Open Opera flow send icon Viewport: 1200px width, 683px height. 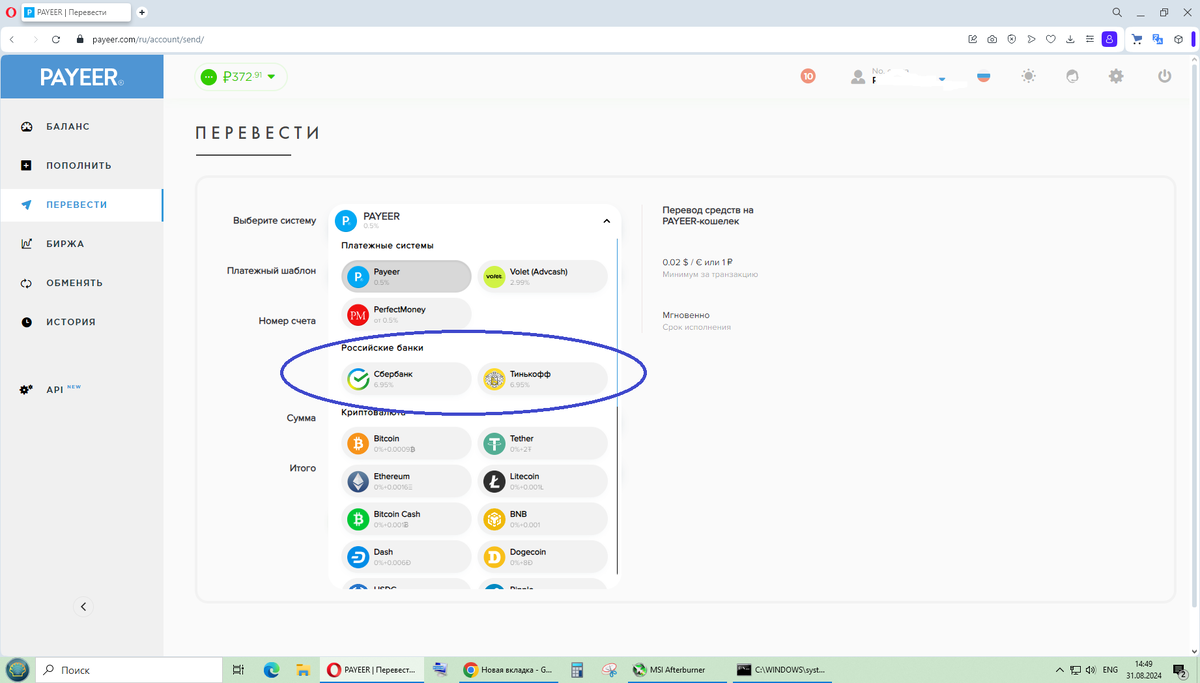[x=1031, y=39]
